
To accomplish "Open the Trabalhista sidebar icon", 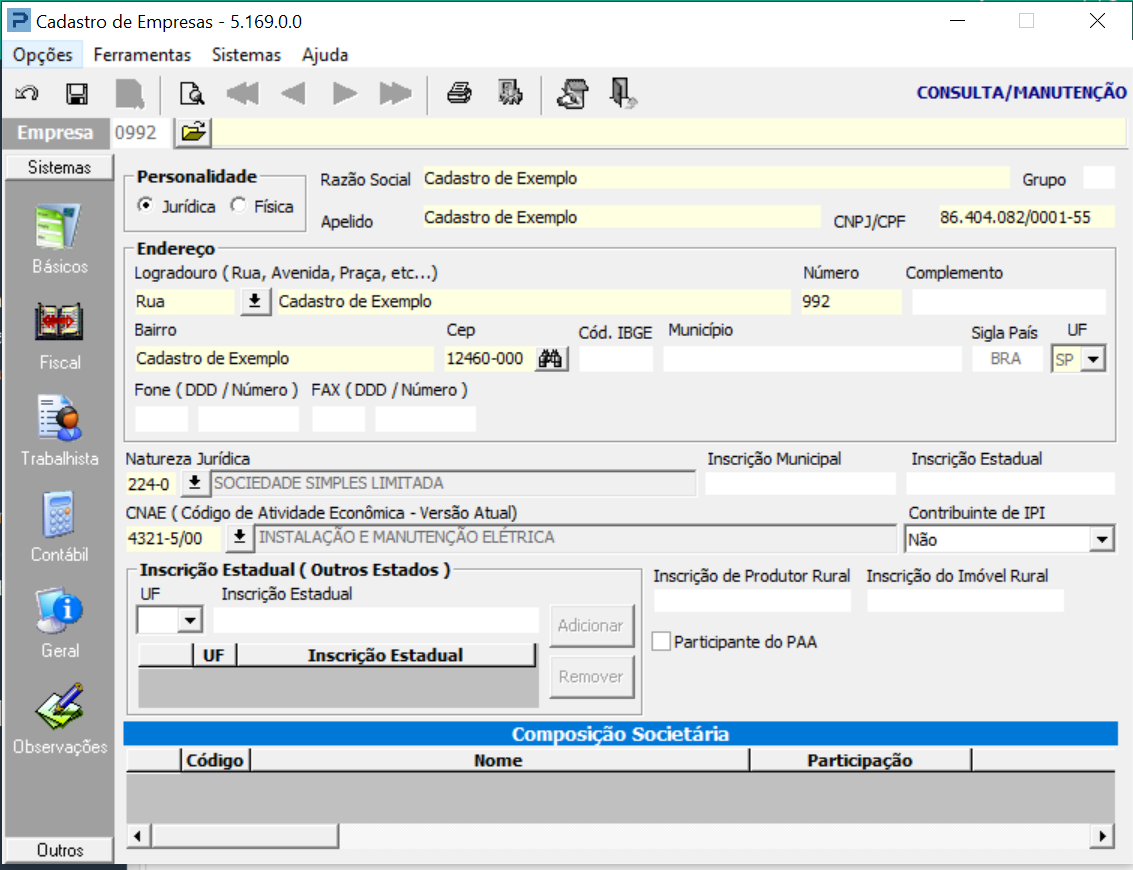I will click(59, 418).
